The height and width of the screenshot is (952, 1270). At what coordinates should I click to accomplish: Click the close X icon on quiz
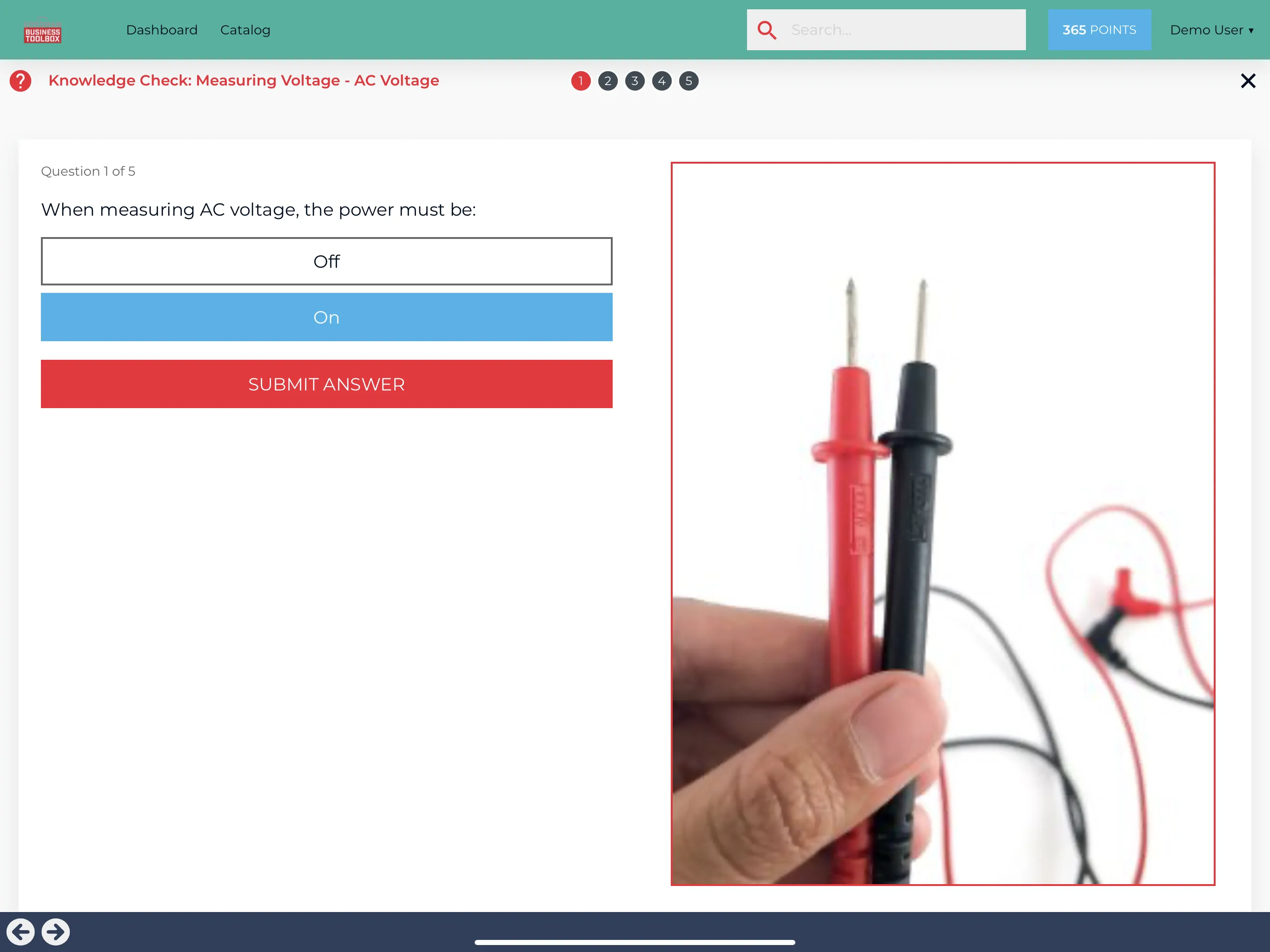1248,80
